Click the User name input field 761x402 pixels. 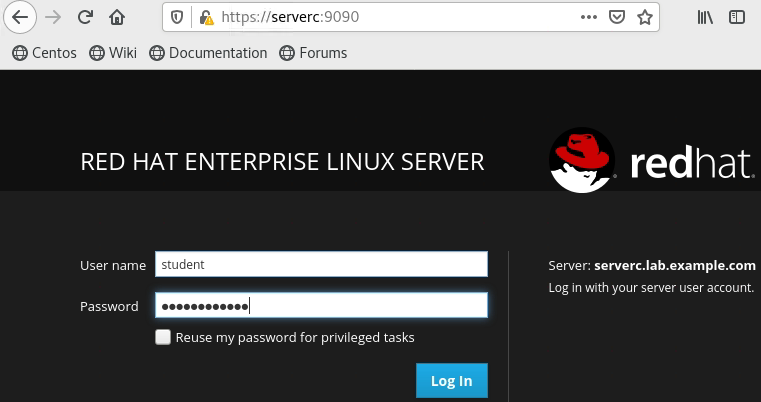[321, 264]
